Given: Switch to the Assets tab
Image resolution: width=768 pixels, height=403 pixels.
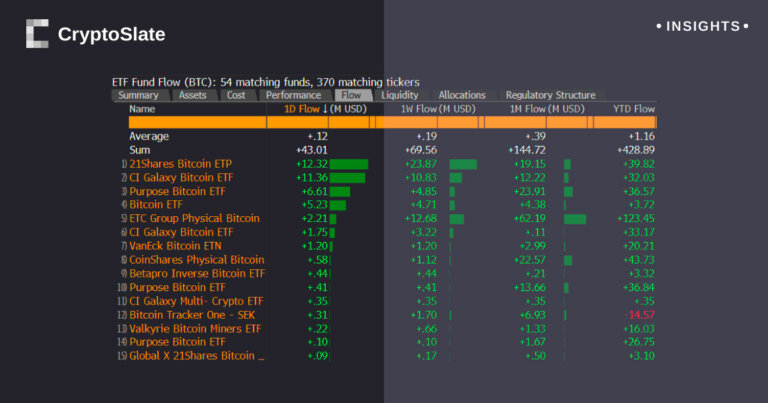Looking at the screenshot, I should 192,95.
